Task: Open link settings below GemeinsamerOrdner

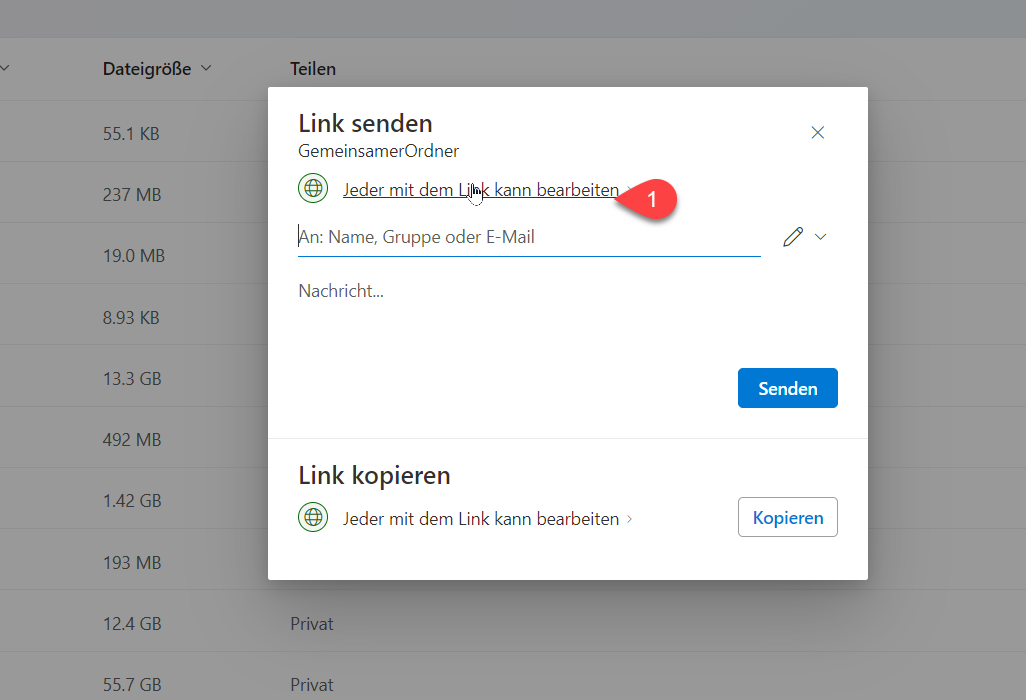Action: point(480,189)
